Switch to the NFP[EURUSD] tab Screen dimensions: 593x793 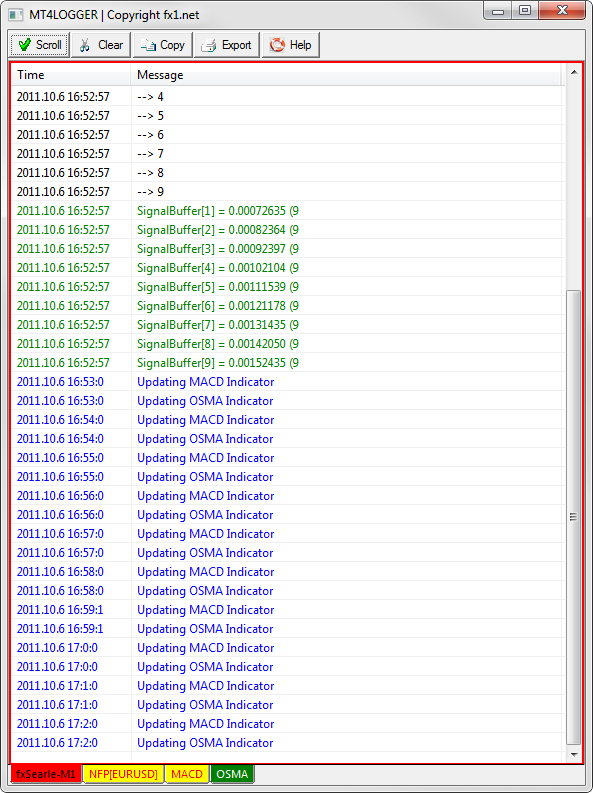[123, 774]
